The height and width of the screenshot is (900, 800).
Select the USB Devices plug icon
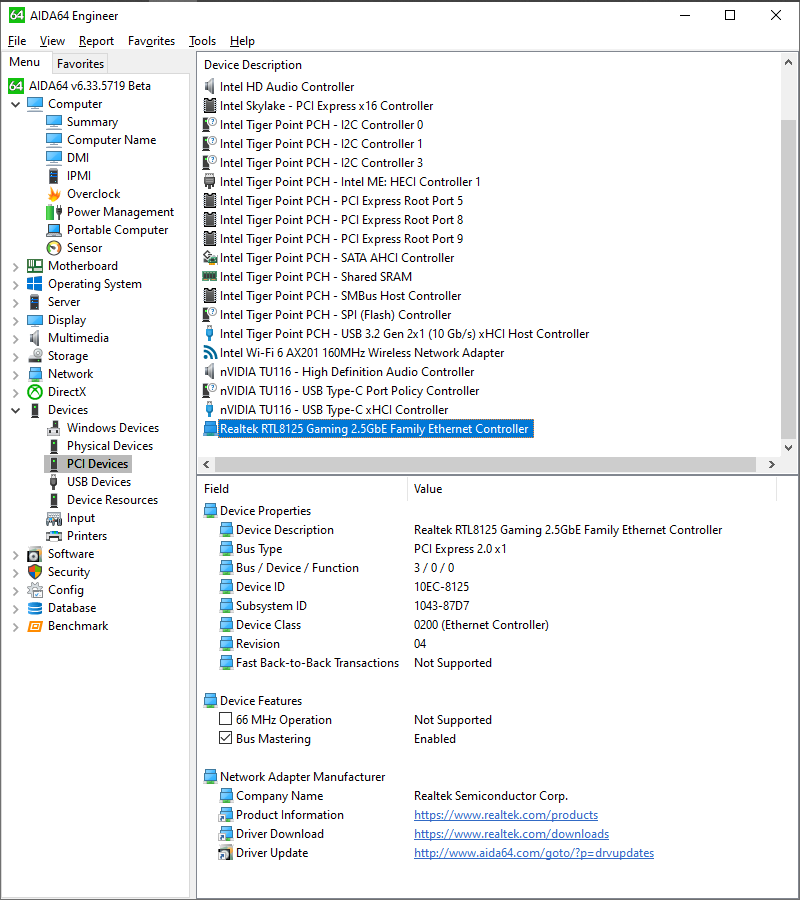(53, 482)
